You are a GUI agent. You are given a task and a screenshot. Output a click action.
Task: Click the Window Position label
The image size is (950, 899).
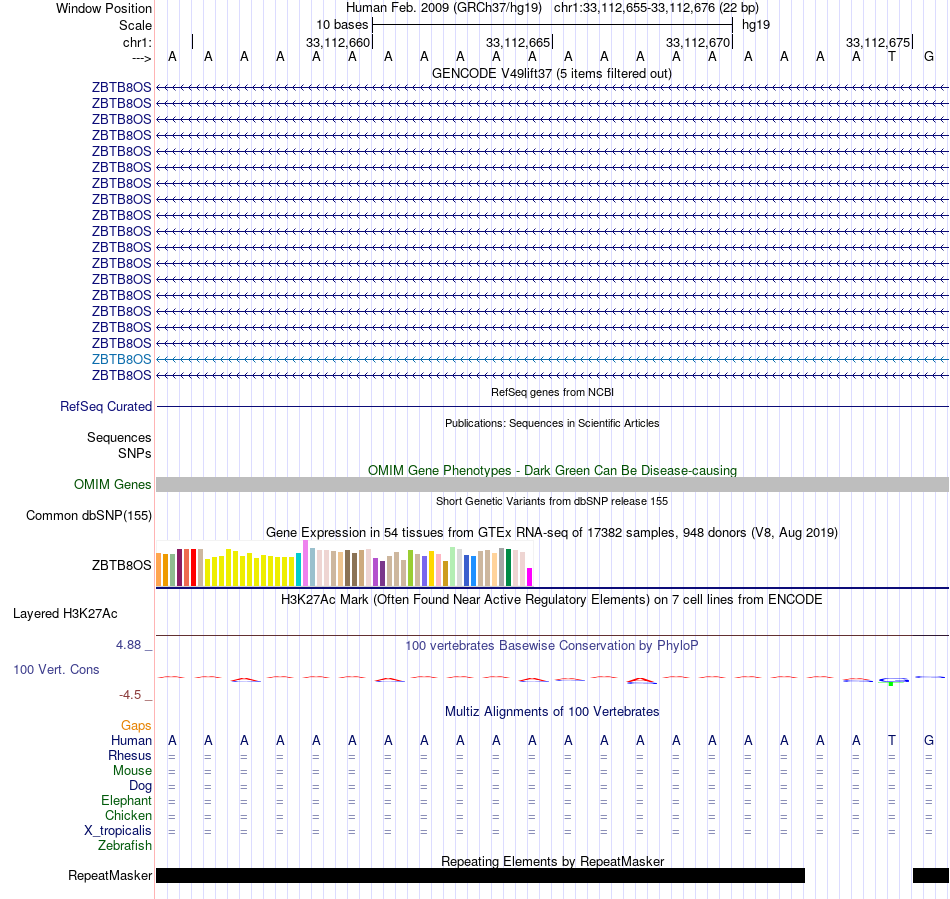(x=104, y=8)
